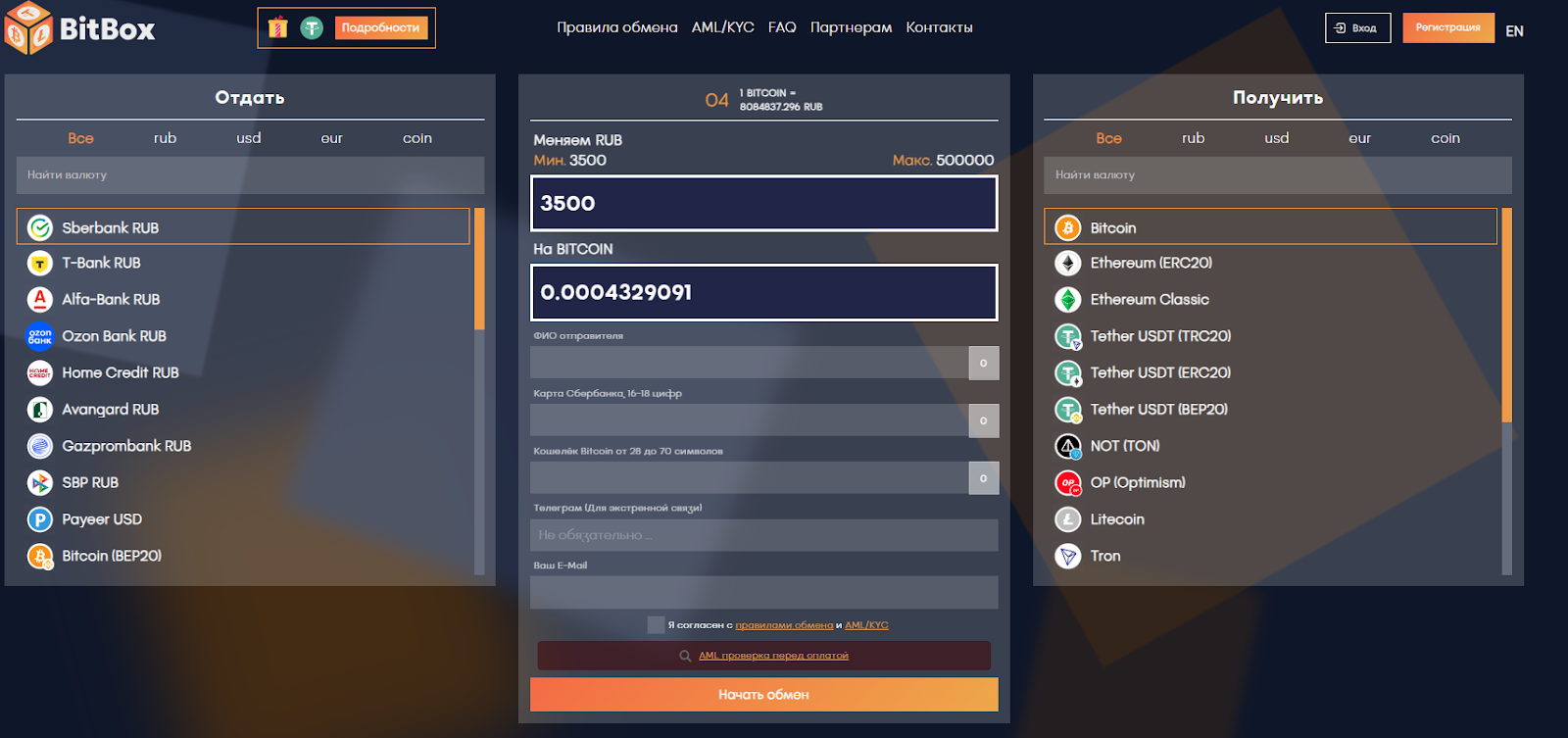Filter the Получить list by usd
The image size is (1568, 738).
pos(1277,138)
